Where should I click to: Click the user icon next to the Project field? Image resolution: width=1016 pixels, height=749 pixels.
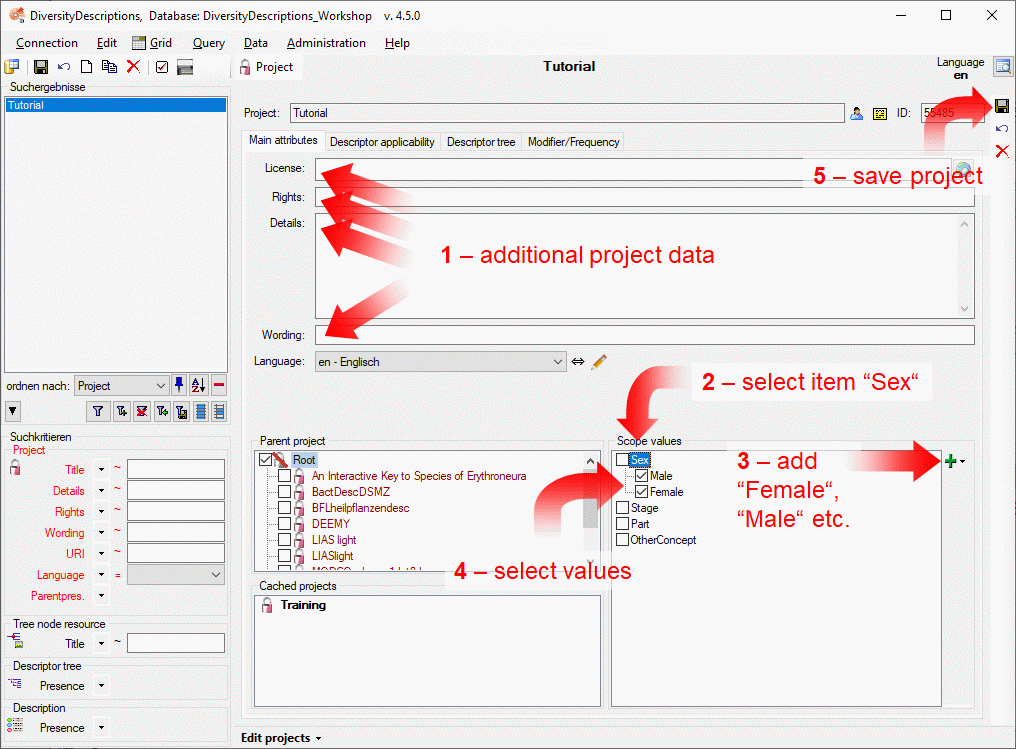pos(857,113)
